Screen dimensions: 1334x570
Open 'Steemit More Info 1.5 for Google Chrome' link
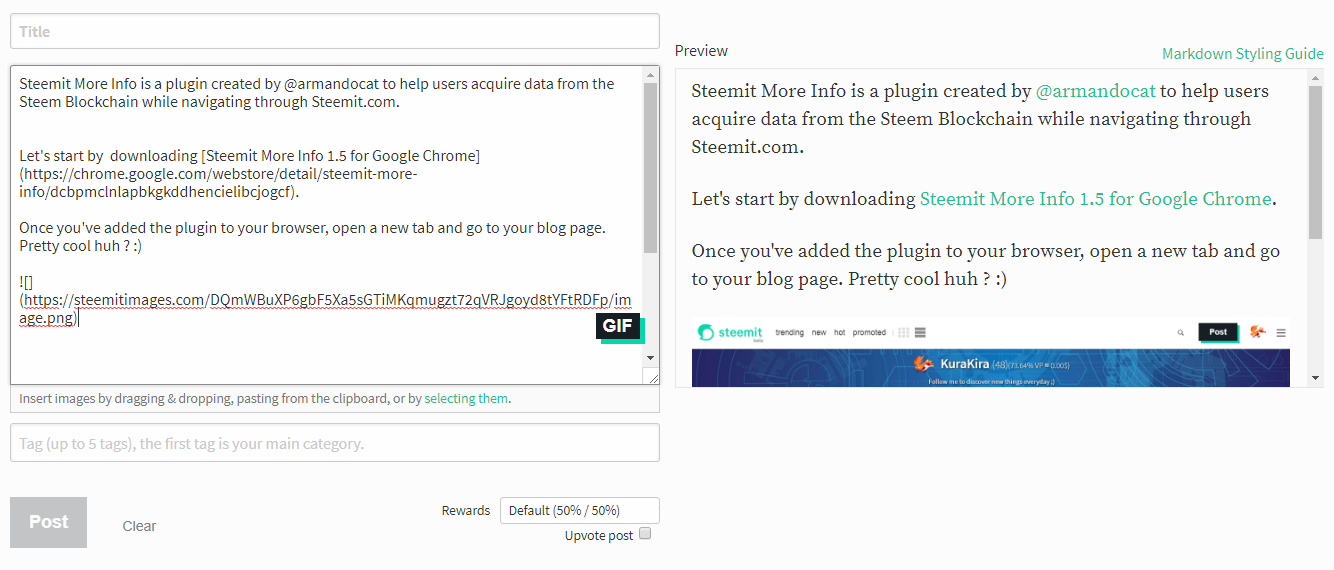point(1095,199)
